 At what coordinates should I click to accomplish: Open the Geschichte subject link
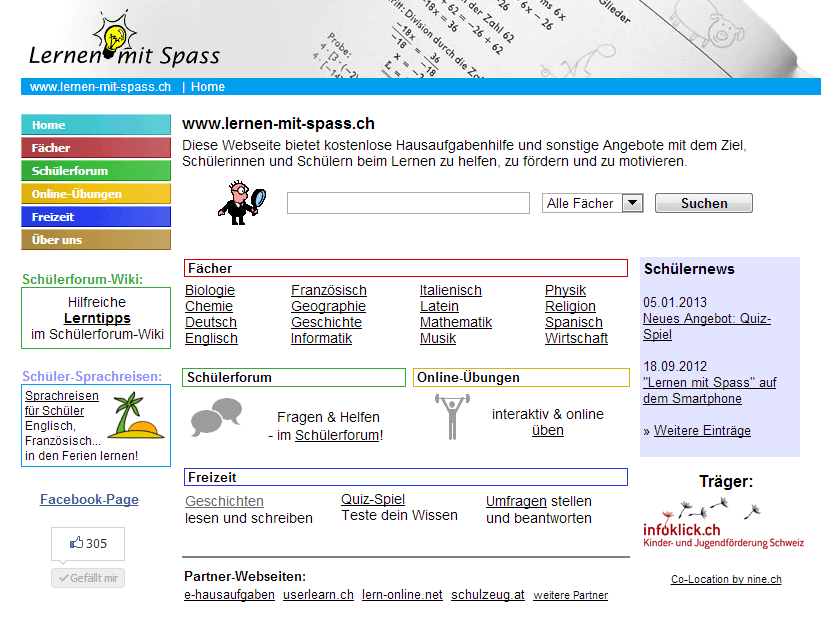[326, 322]
